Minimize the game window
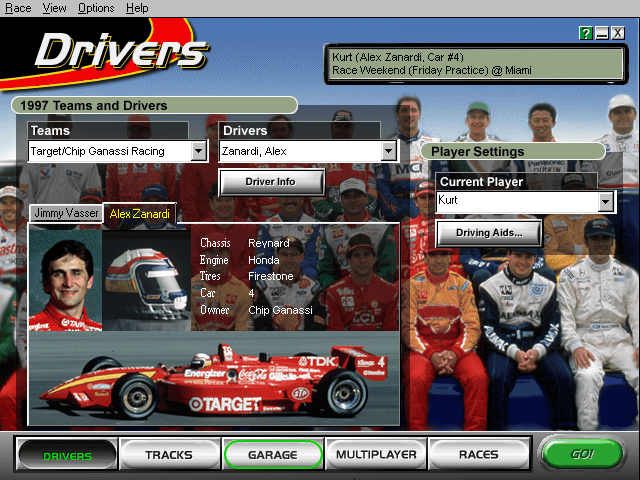 [x=602, y=33]
